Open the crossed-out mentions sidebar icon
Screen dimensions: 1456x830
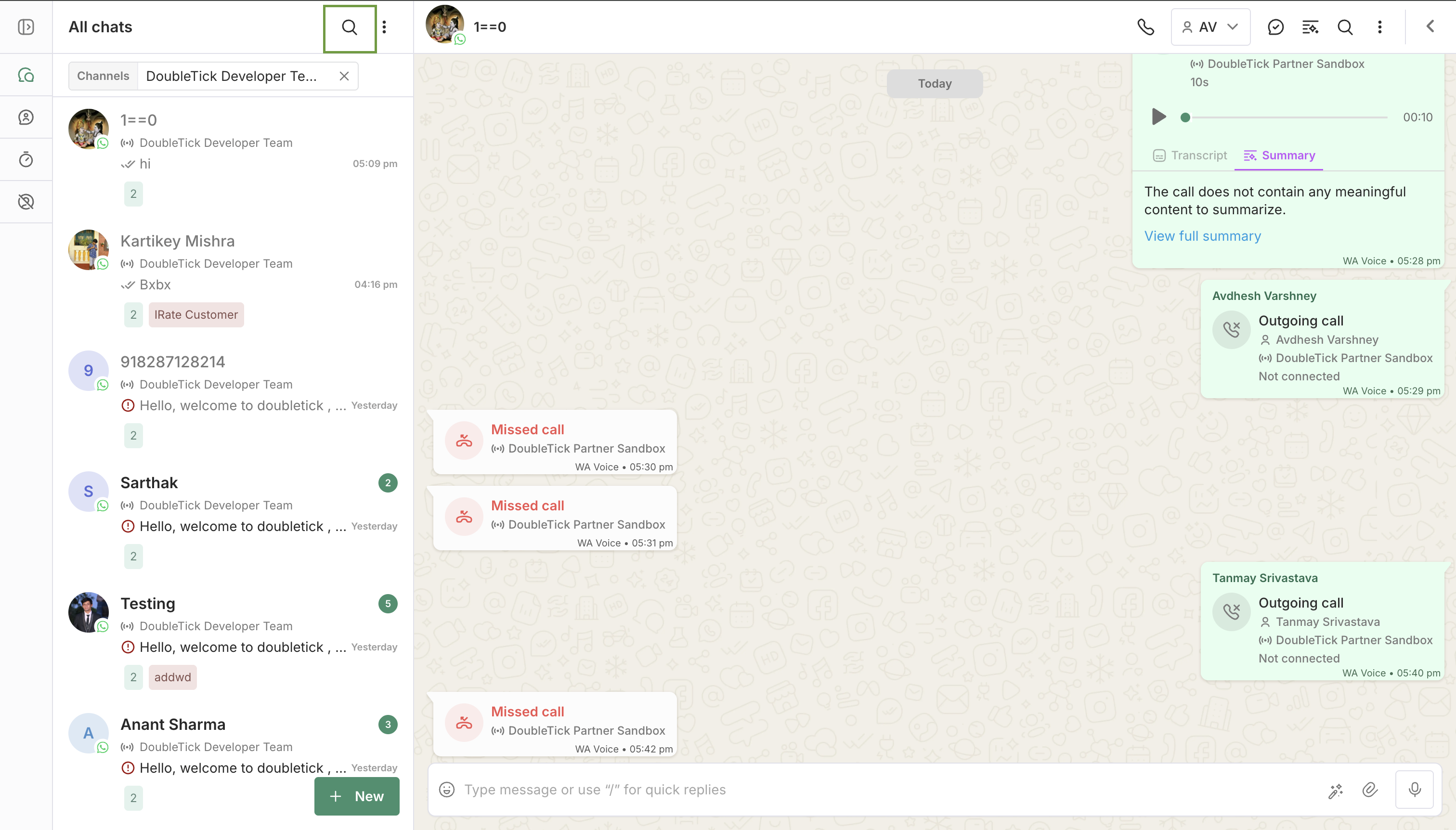coord(26,202)
